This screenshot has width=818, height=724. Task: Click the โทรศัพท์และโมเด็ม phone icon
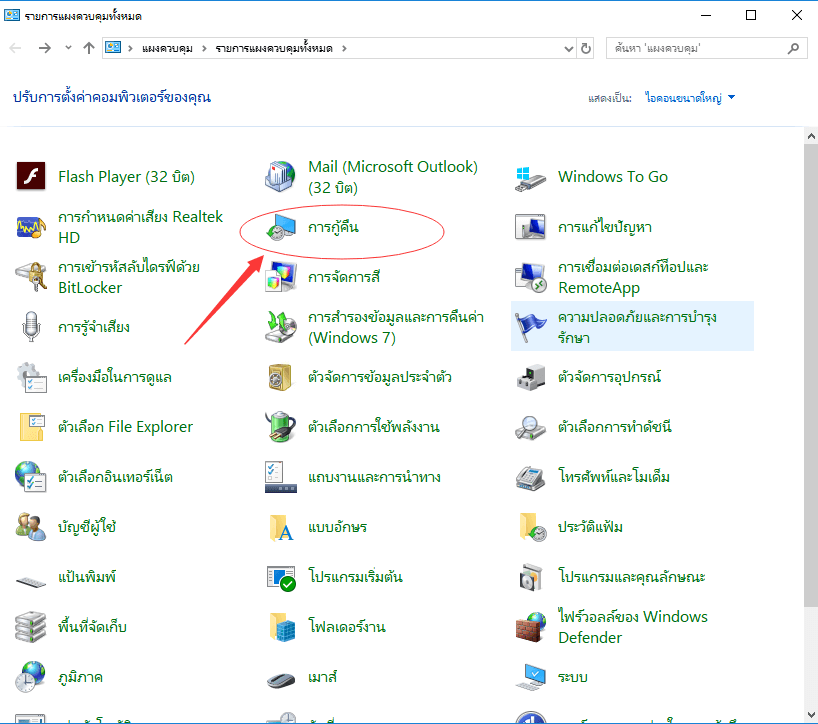531,477
